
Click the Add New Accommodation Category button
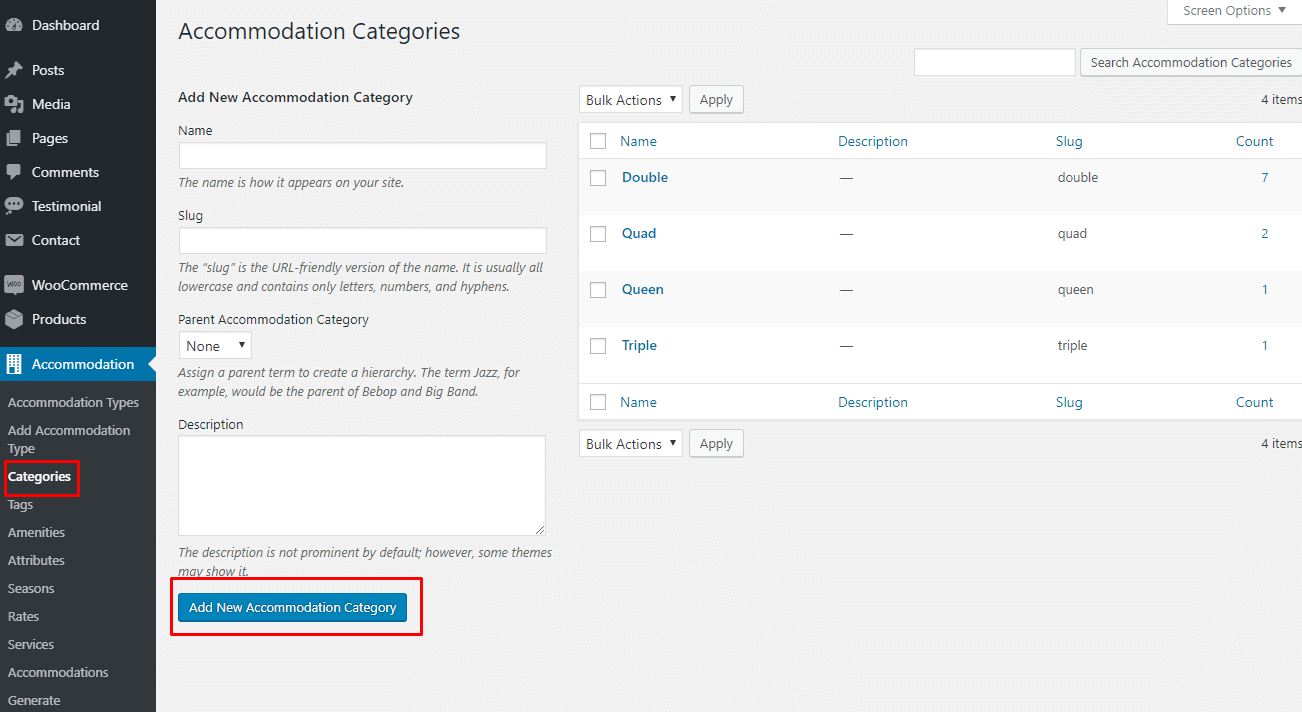click(x=292, y=607)
